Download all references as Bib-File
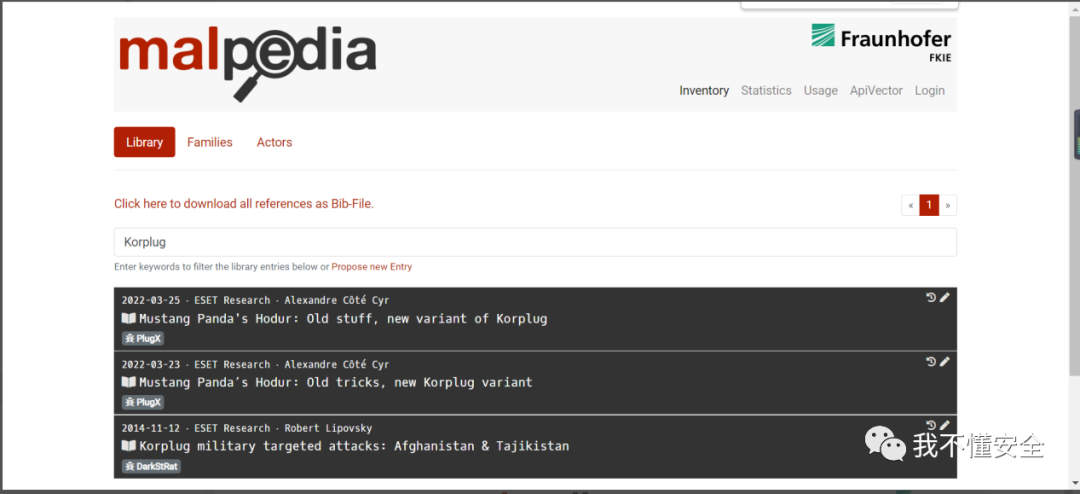This screenshot has width=1080, height=494. click(244, 203)
